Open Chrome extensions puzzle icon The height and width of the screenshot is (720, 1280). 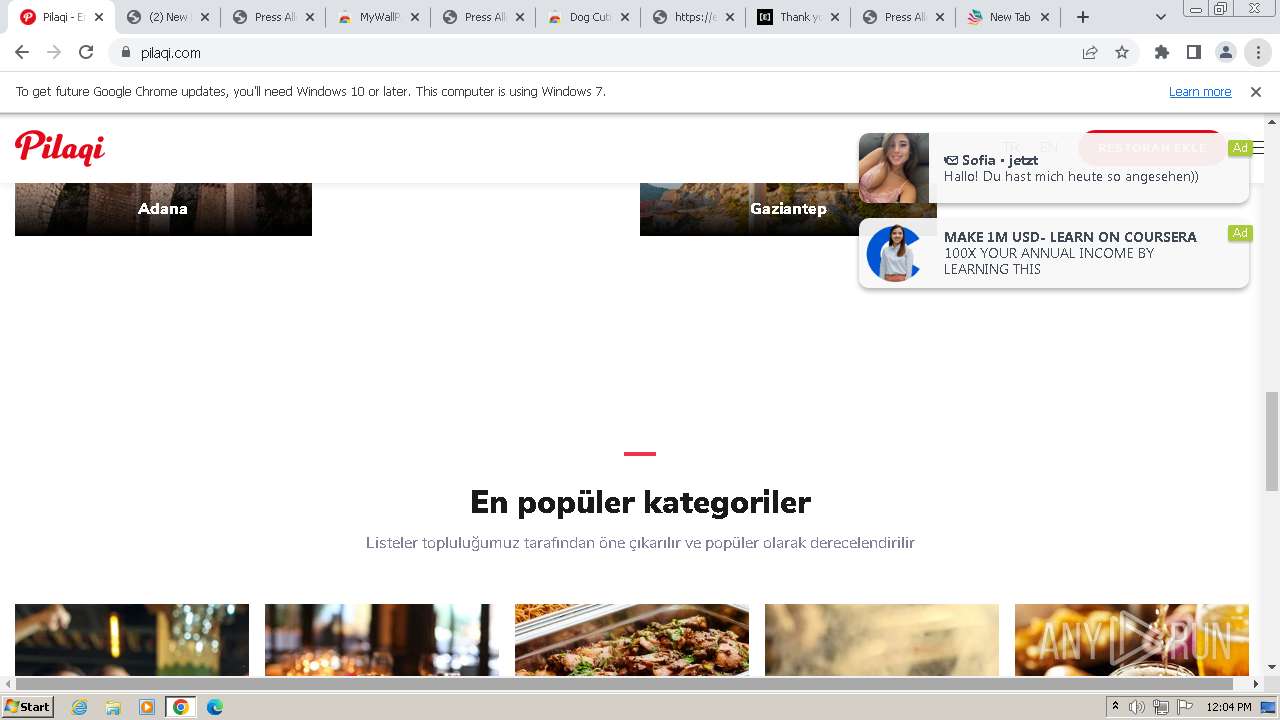coord(1162,53)
